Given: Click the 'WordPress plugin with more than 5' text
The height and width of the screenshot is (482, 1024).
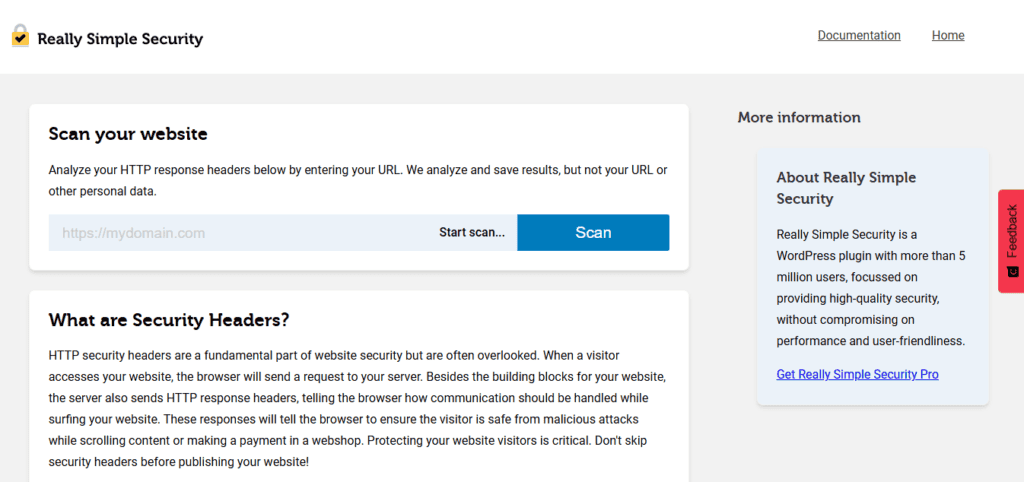Looking at the screenshot, I should 871,255.
